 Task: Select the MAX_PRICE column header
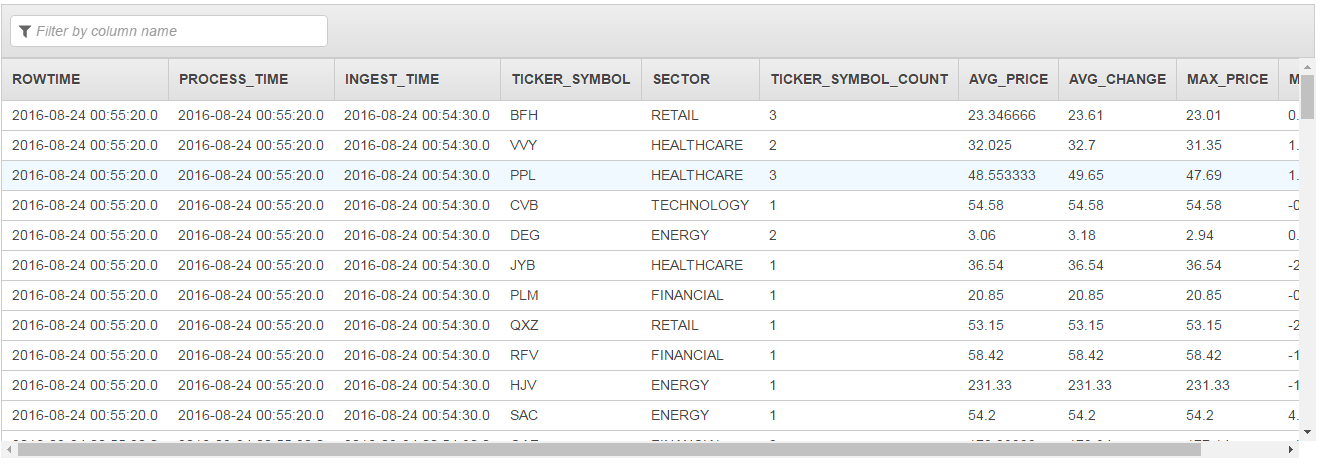pyautogui.click(x=1227, y=79)
